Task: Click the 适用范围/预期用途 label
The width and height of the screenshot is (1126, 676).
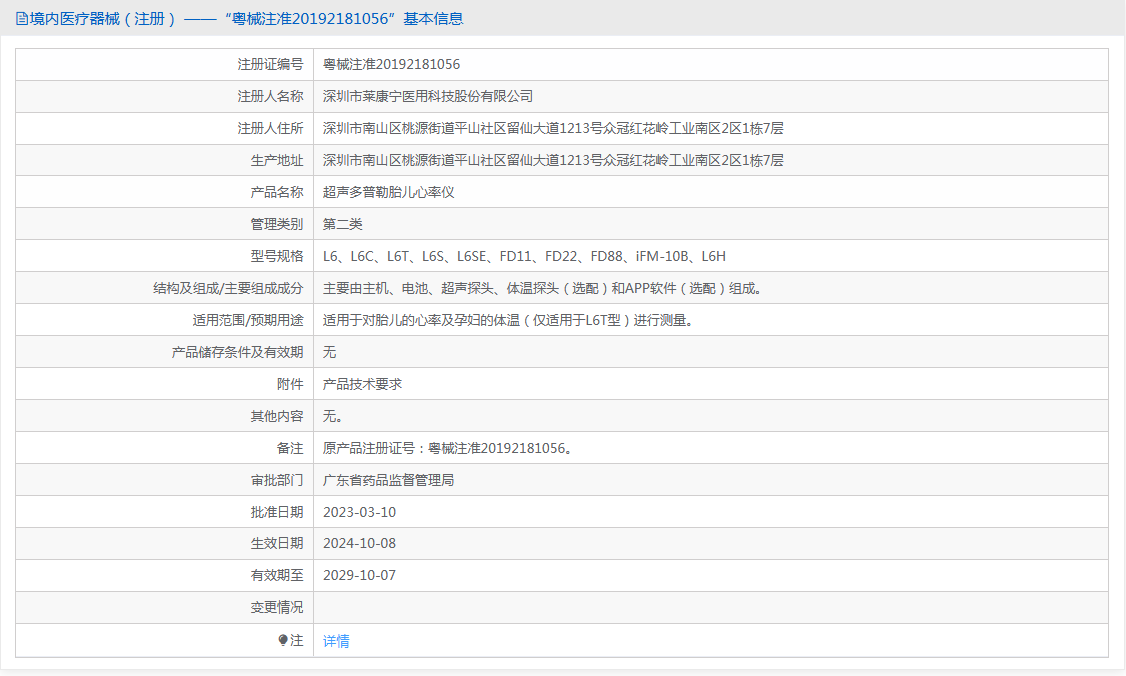Action: pos(248,320)
